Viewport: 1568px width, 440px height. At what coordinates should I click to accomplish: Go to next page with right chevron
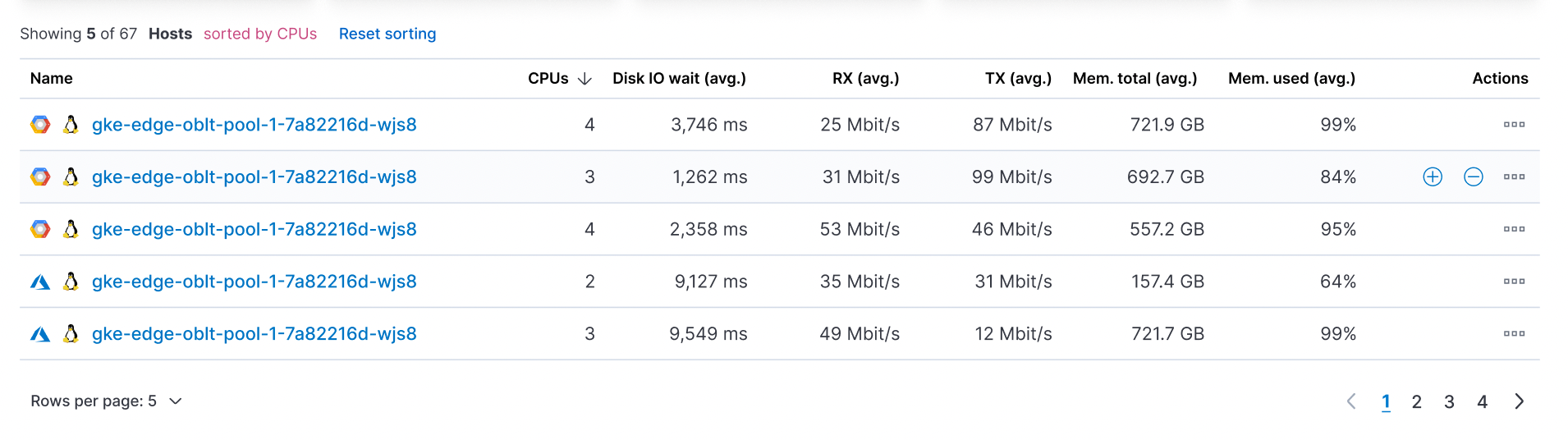click(1519, 401)
